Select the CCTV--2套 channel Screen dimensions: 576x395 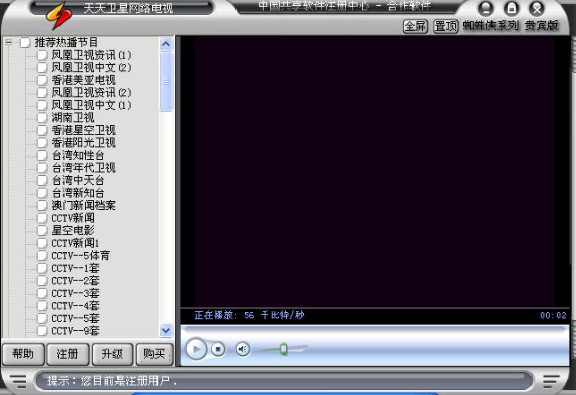(x=75, y=281)
